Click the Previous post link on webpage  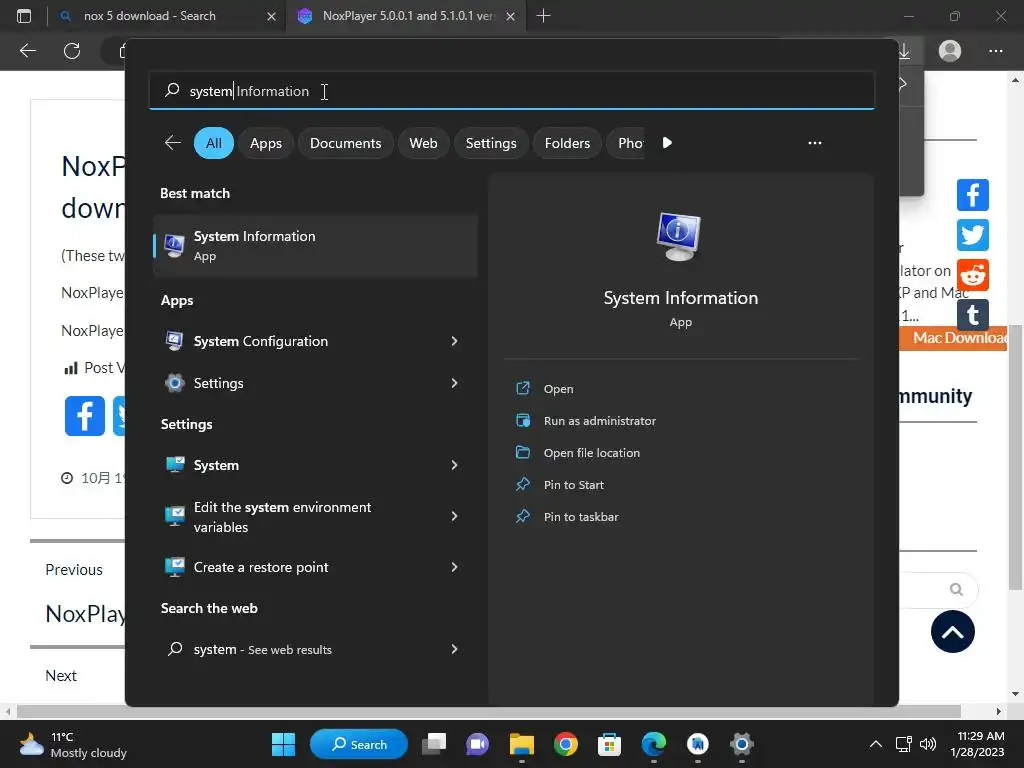pyautogui.click(x=74, y=569)
